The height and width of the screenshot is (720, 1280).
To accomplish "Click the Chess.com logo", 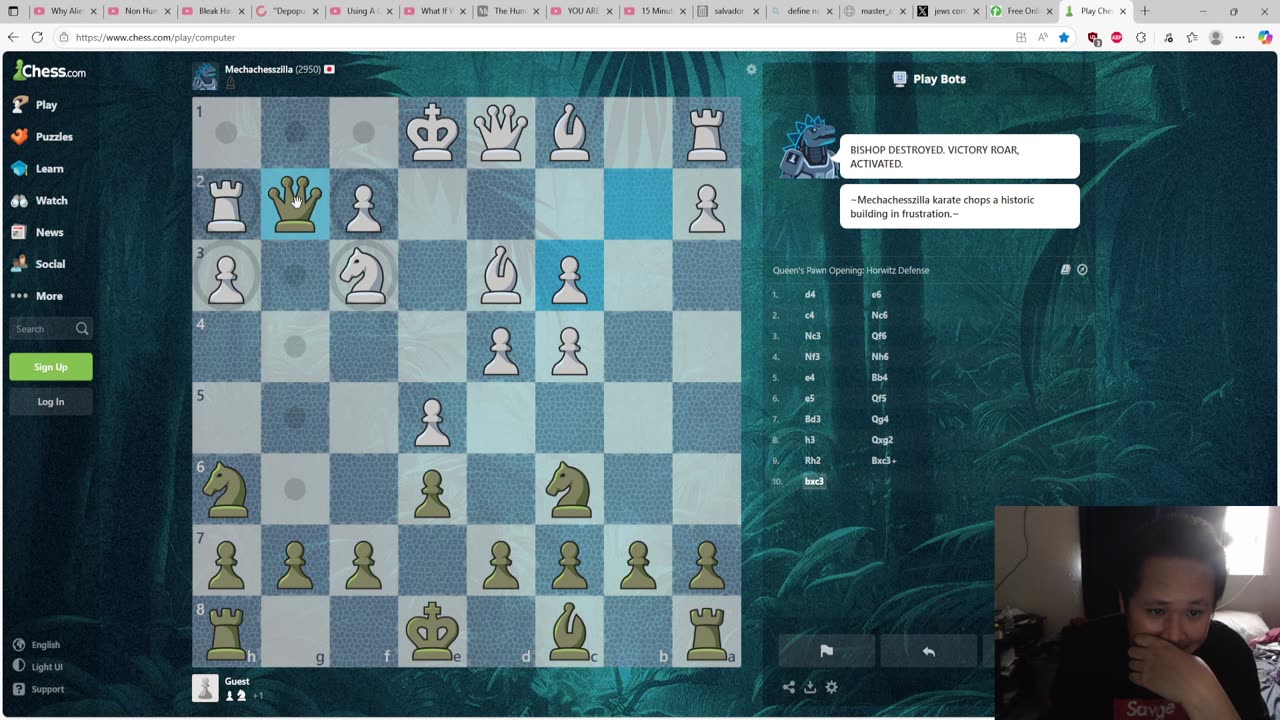I will coord(49,71).
